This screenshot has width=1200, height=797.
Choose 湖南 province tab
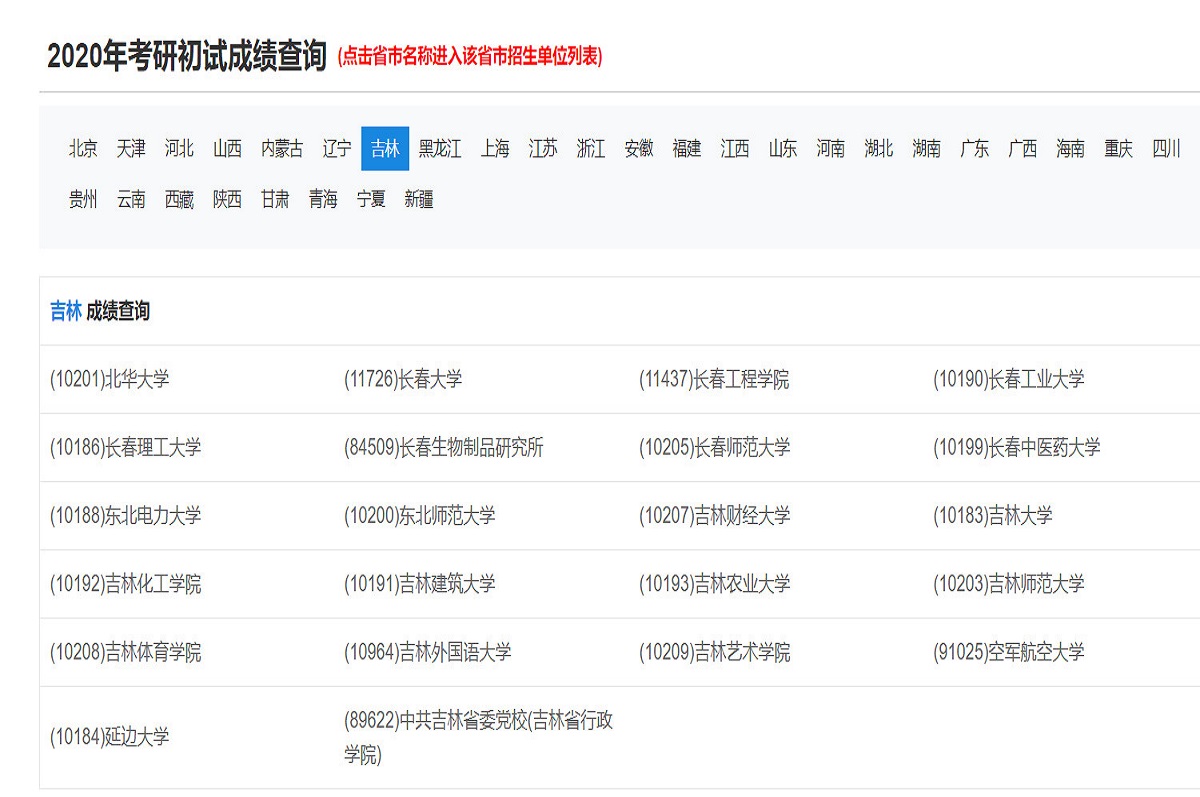pos(927,149)
